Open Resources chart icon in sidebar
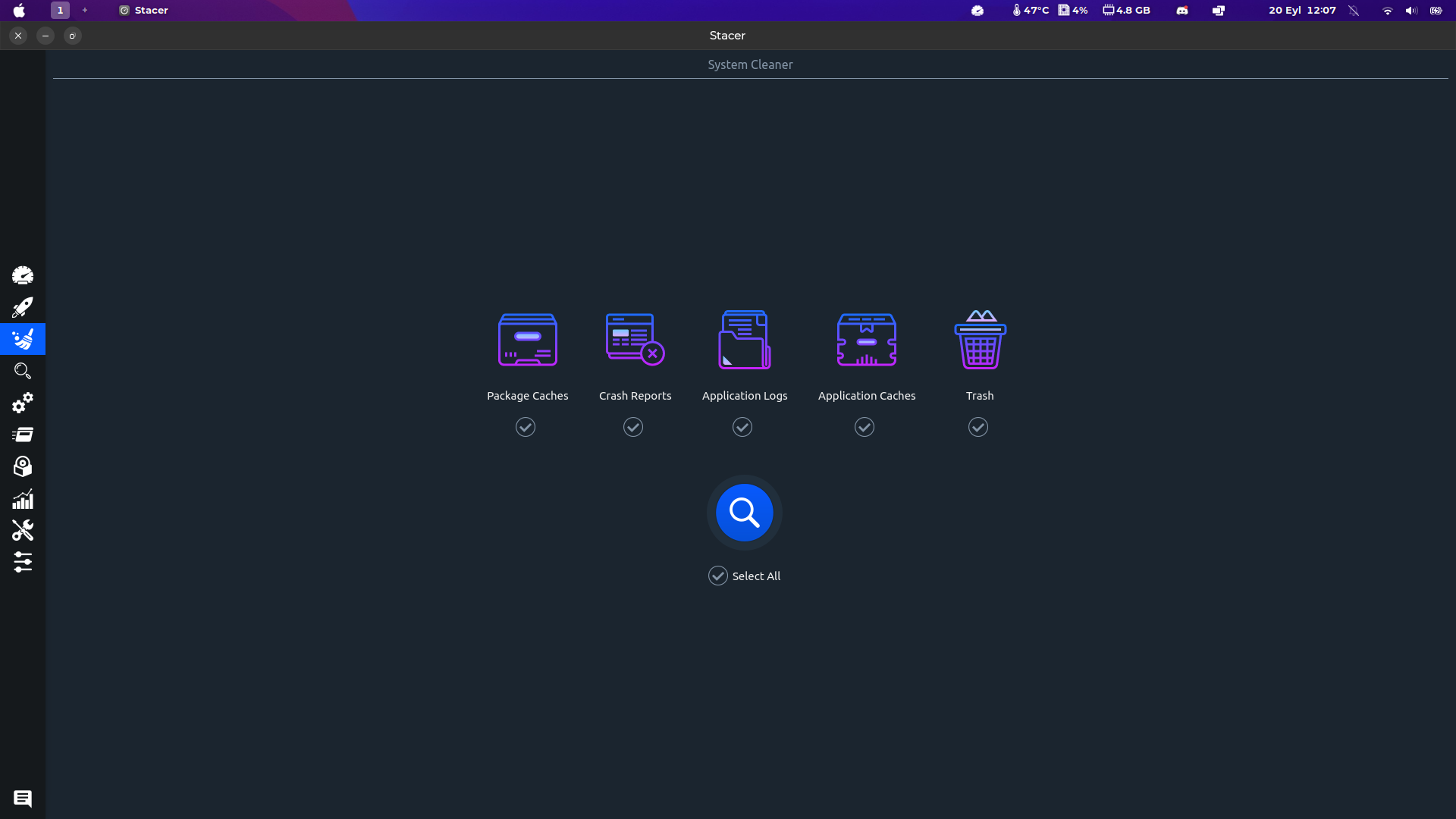Viewport: 1456px width, 819px height. coord(23,499)
